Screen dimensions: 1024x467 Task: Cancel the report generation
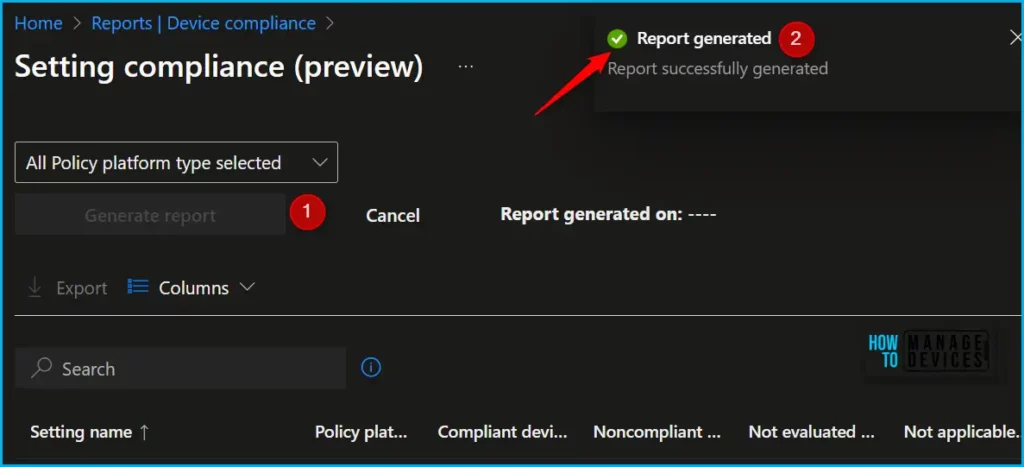click(x=392, y=216)
